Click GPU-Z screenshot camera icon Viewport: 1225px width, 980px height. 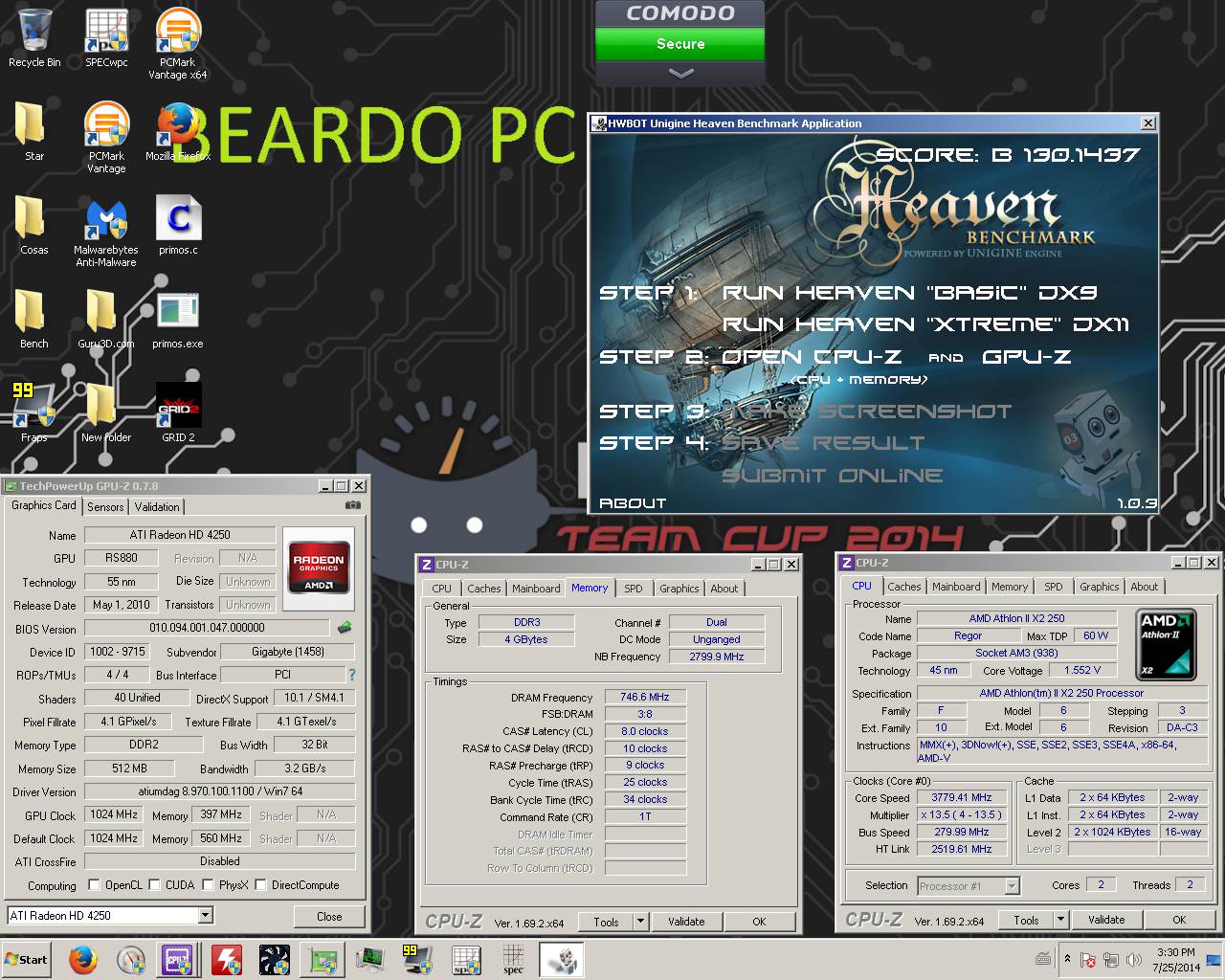click(353, 505)
